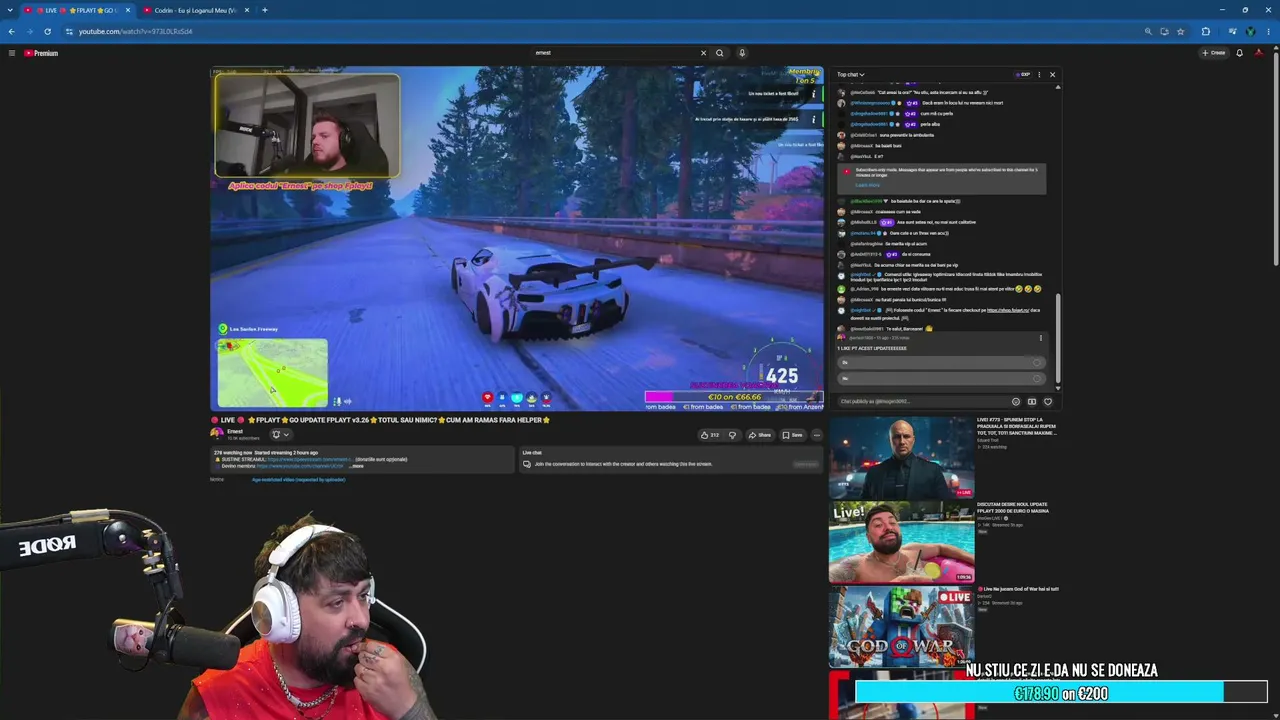
Task: Bookmark this page with the star icon
Action: click(1180, 31)
